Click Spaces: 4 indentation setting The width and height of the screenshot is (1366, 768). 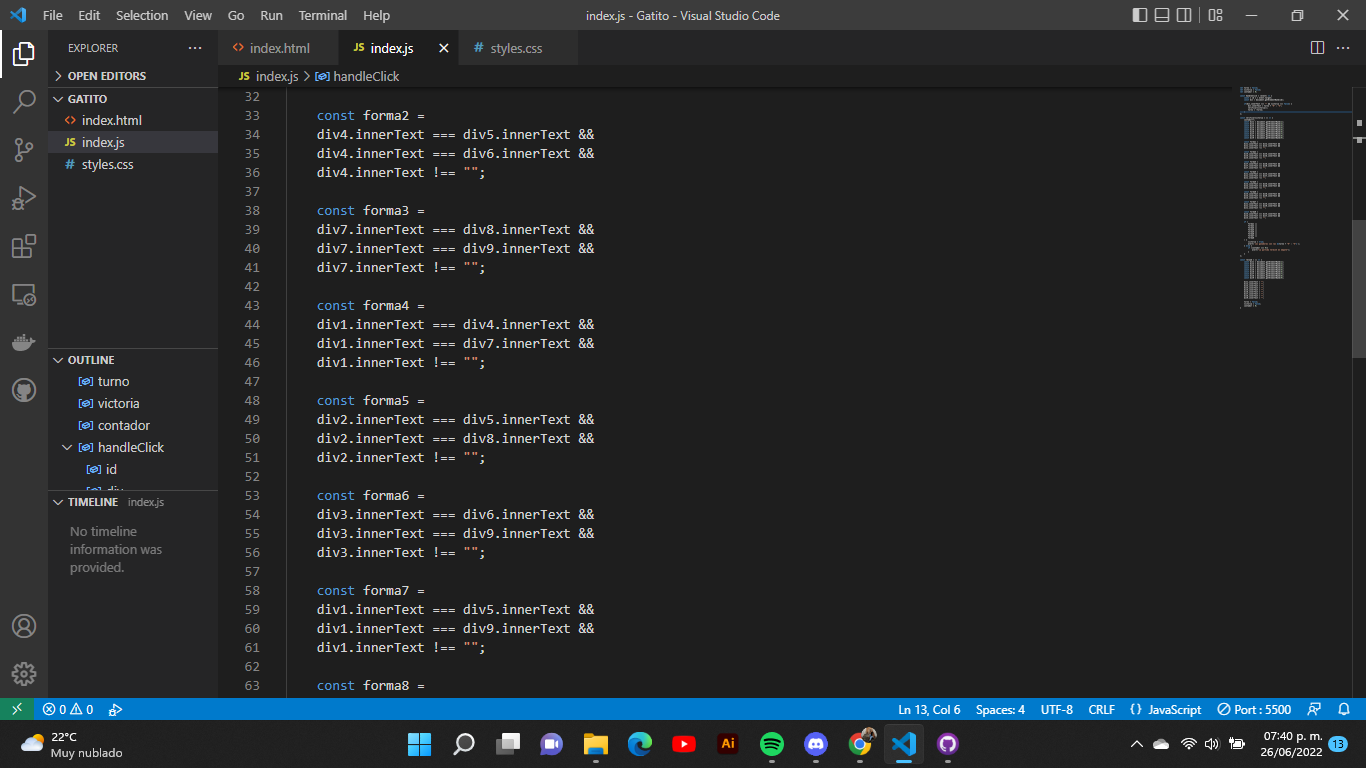pos(1000,709)
